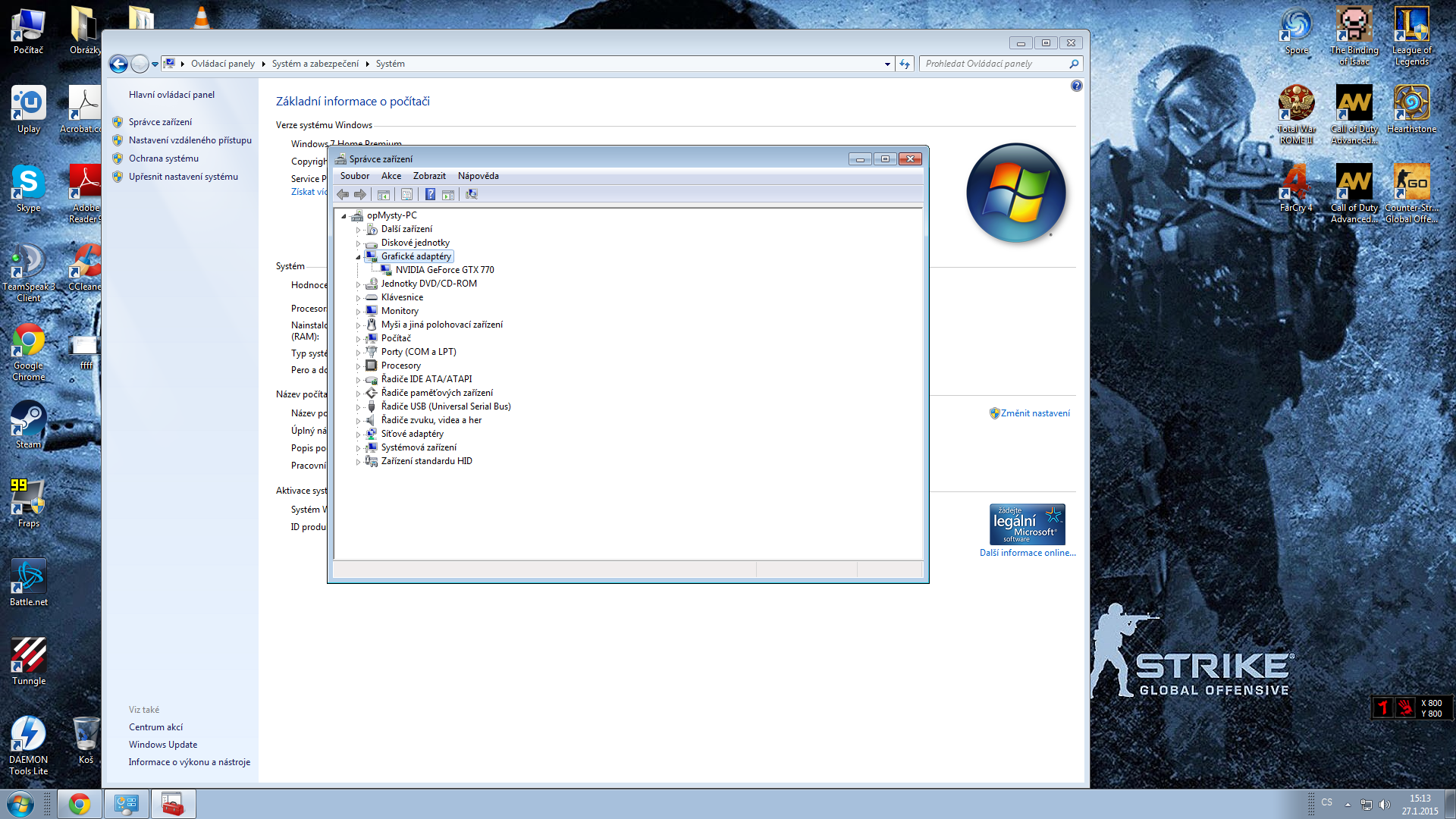Open the Fraps desktop icon
Image resolution: width=1456 pixels, height=819 pixels.
(x=29, y=504)
